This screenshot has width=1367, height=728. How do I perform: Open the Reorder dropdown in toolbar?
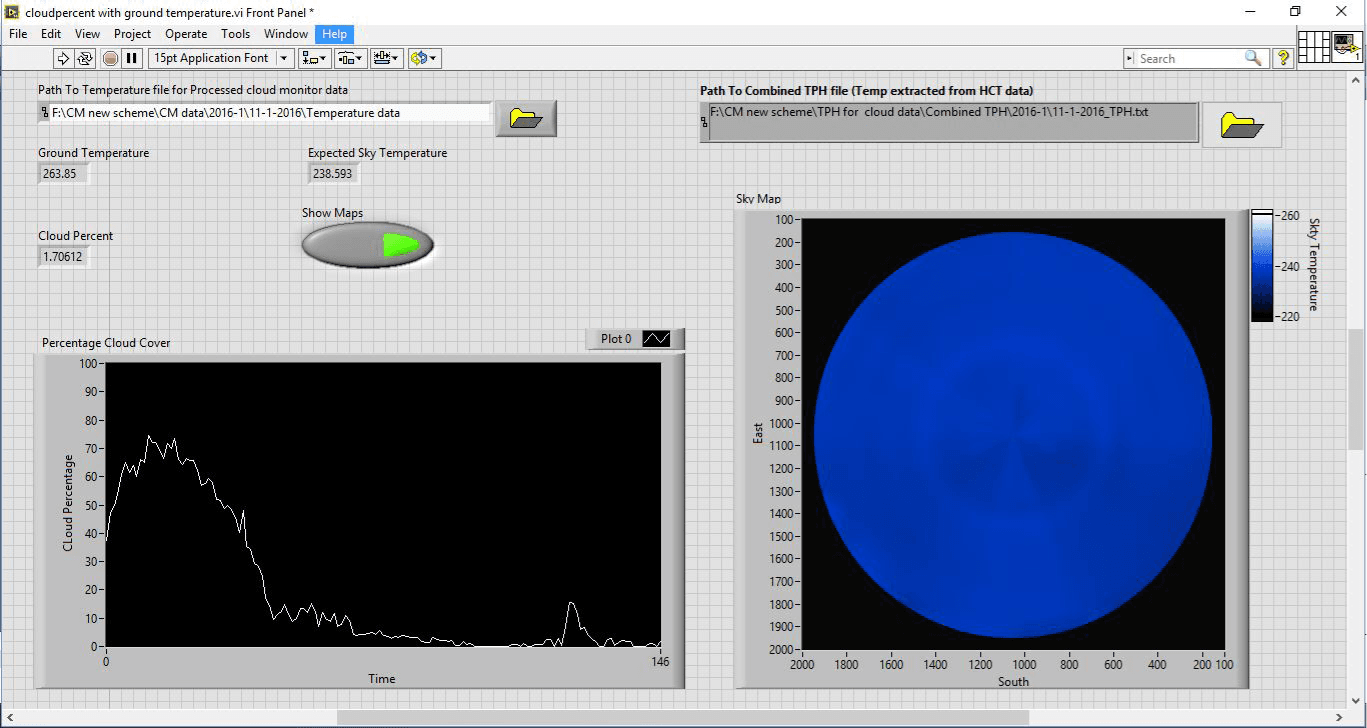[x=424, y=58]
